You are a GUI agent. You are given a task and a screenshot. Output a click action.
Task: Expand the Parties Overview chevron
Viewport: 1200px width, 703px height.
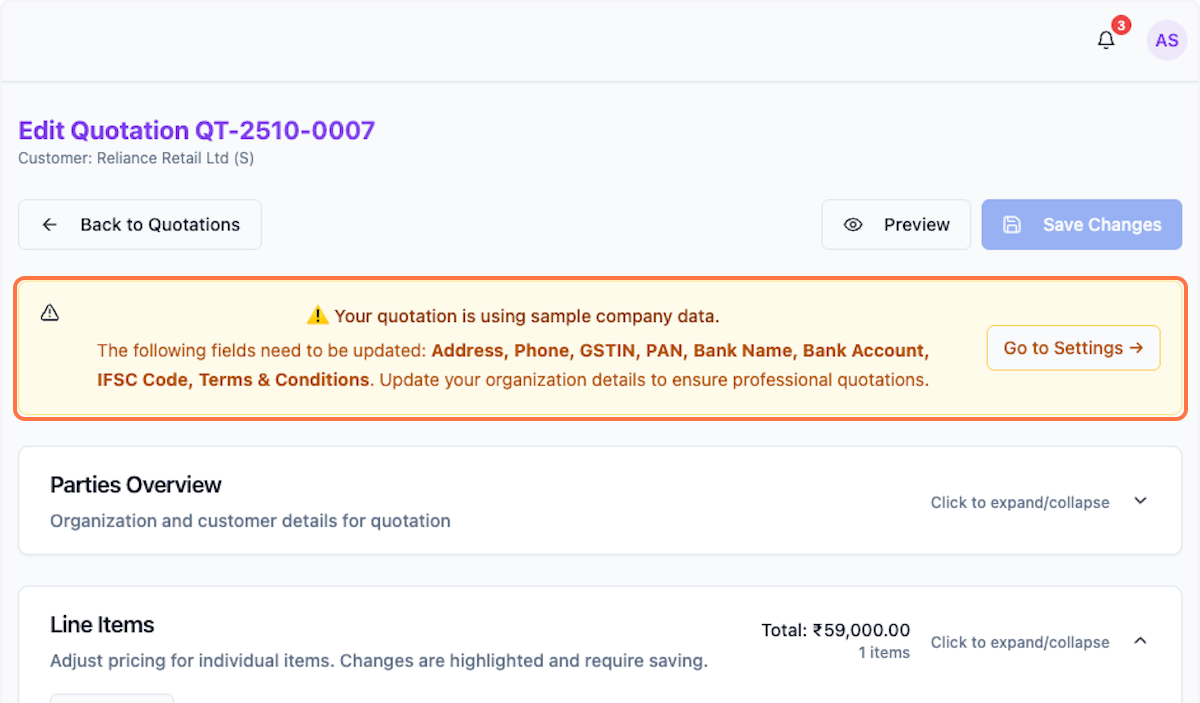pos(1140,501)
